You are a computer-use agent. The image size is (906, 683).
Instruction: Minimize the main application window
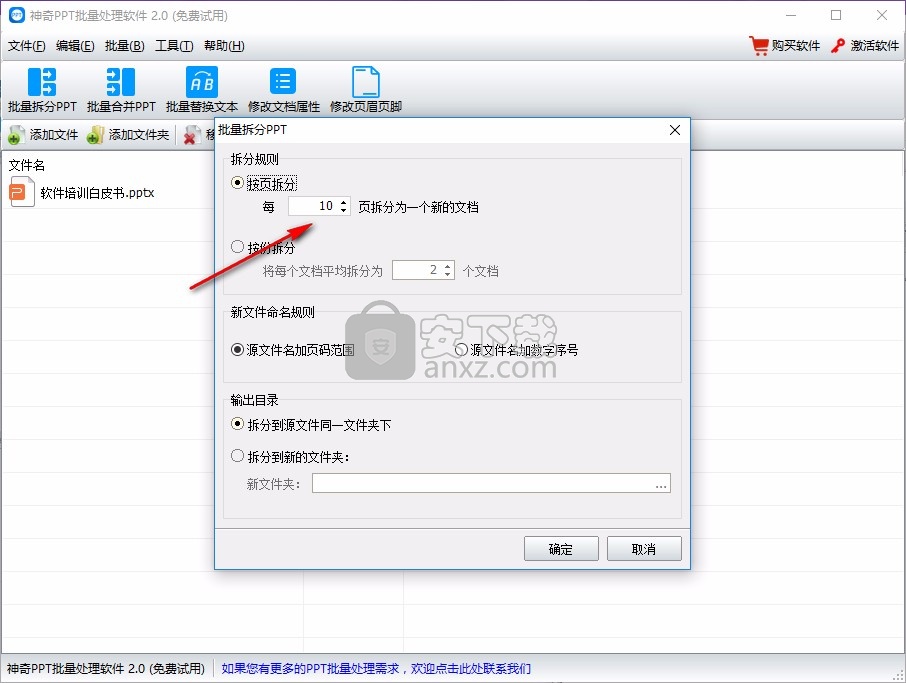pos(791,15)
